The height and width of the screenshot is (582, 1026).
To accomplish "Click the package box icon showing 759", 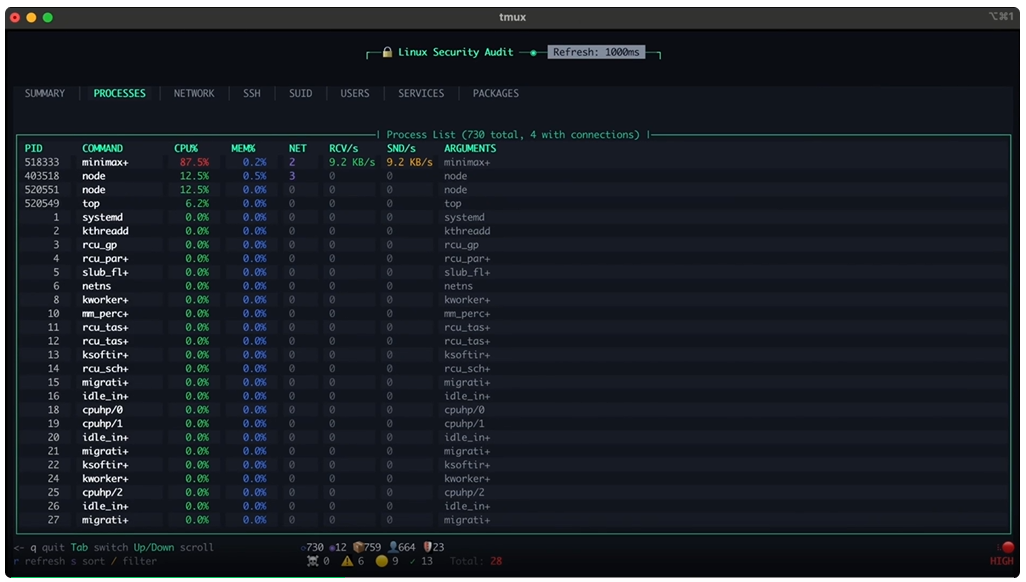I will [358, 547].
